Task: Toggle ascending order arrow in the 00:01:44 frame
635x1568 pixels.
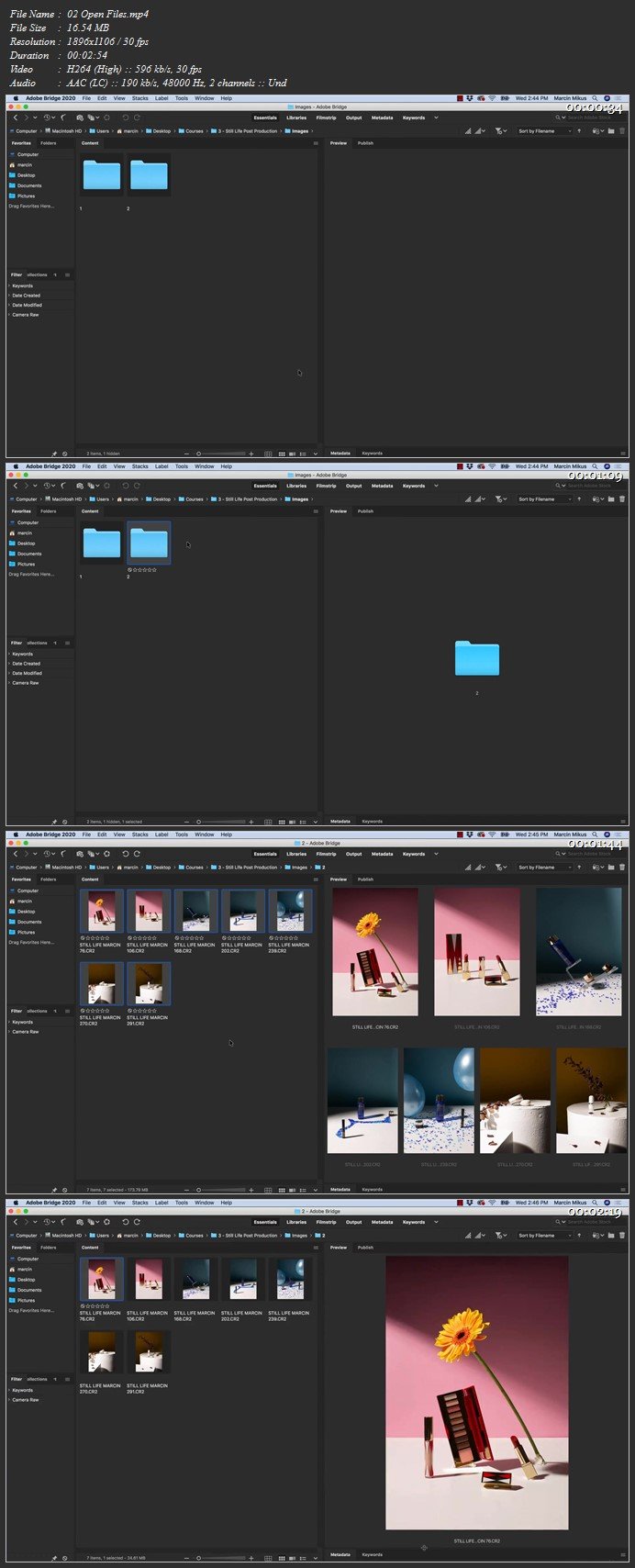Action: click(579, 867)
